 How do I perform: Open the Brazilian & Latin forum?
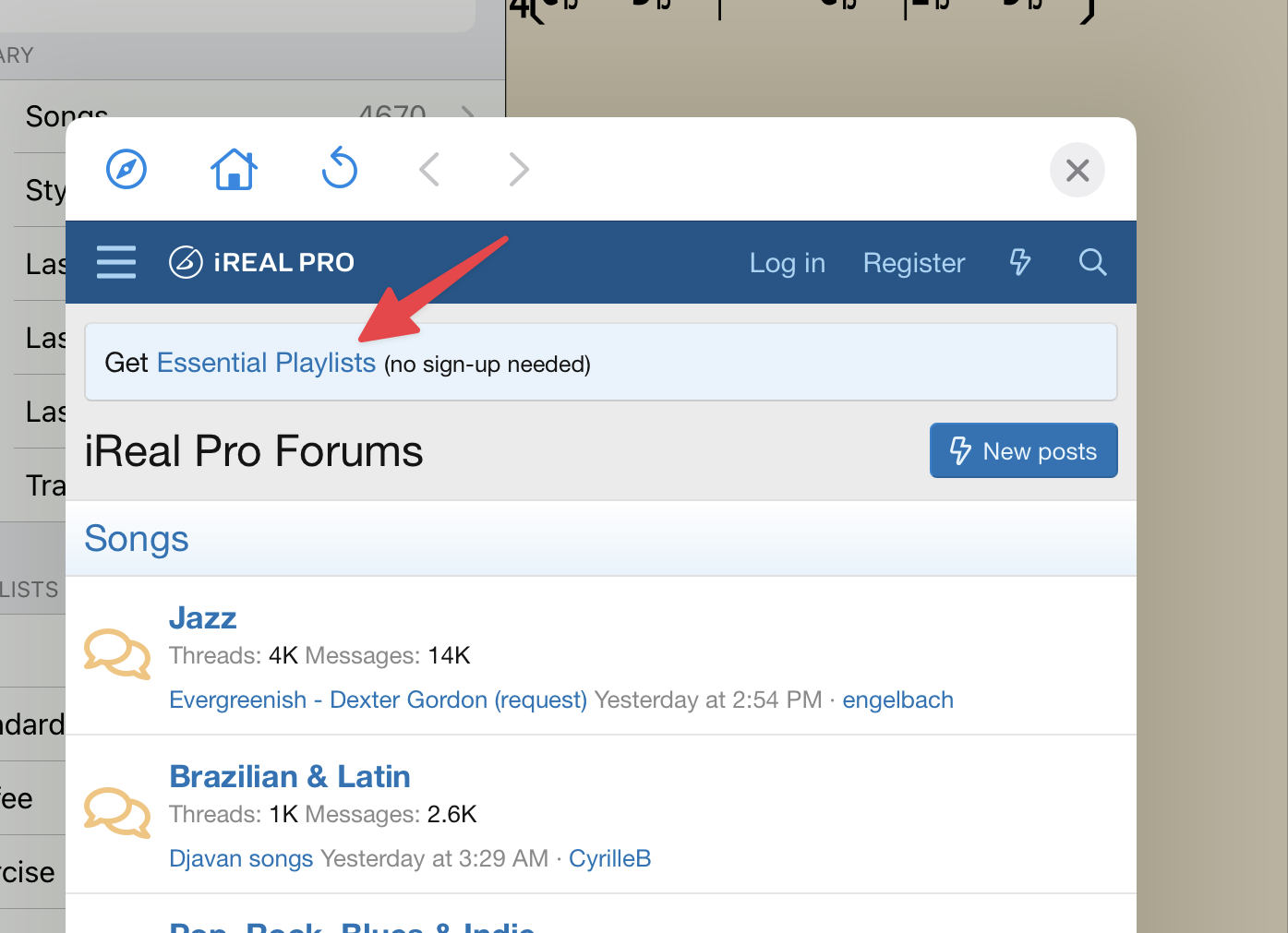tap(290, 777)
